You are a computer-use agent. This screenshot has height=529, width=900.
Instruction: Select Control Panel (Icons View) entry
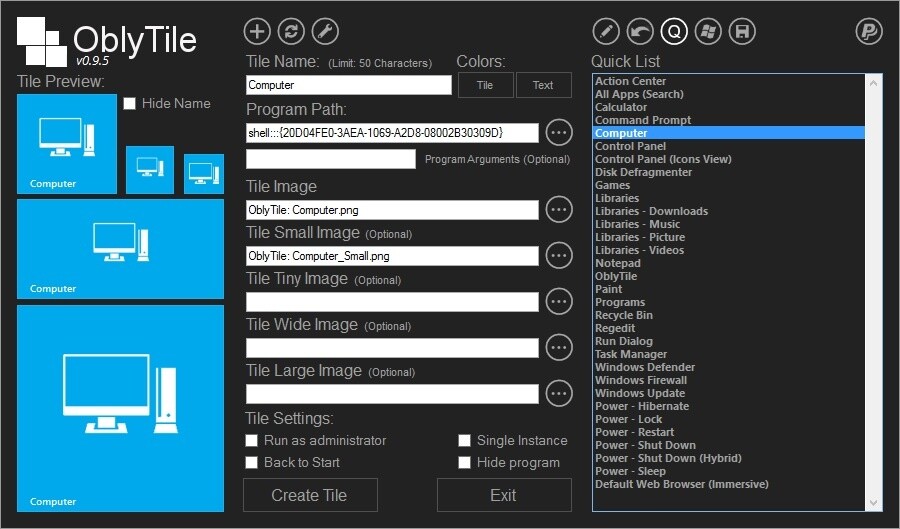point(663,159)
